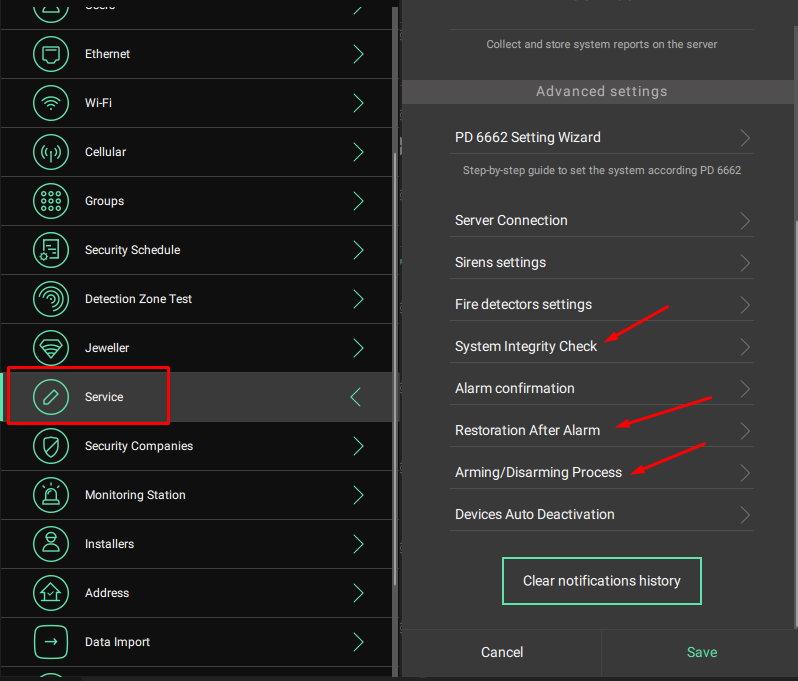The image size is (798, 681).
Task: Expand the Installers row chevron
Action: pos(358,544)
